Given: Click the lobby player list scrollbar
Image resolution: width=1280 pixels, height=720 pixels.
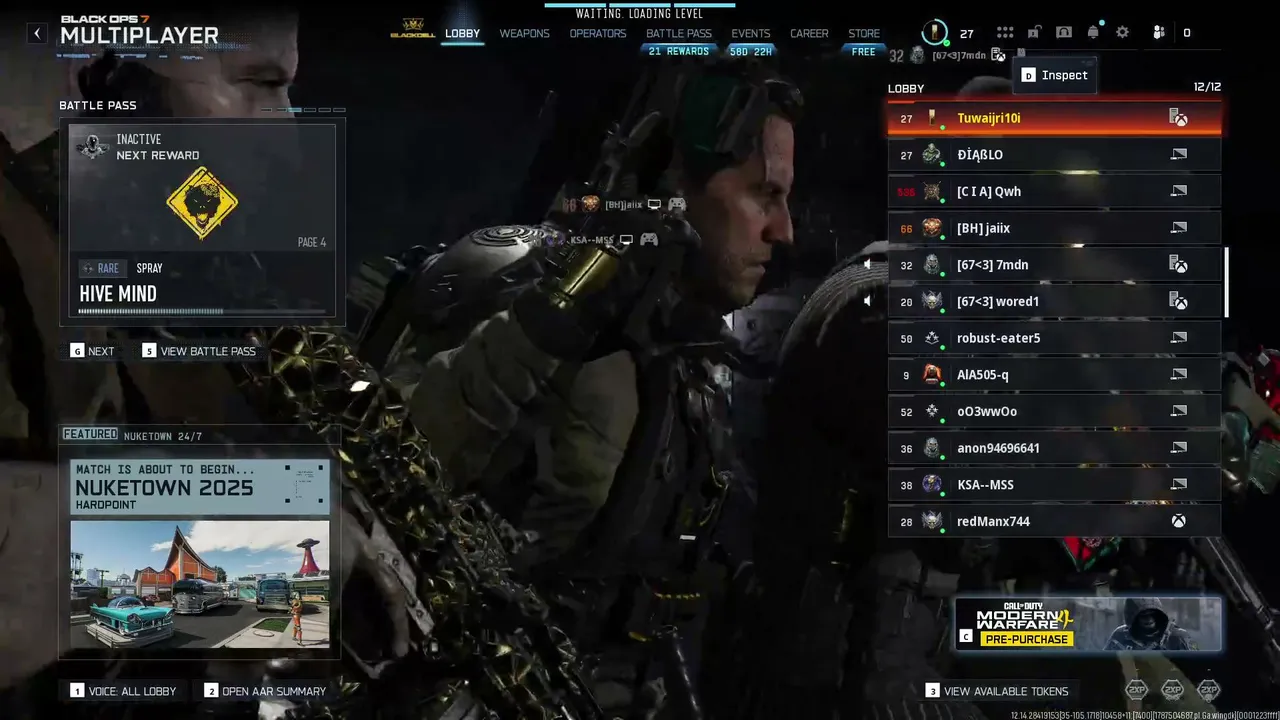Looking at the screenshot, I should (1227, 283).
